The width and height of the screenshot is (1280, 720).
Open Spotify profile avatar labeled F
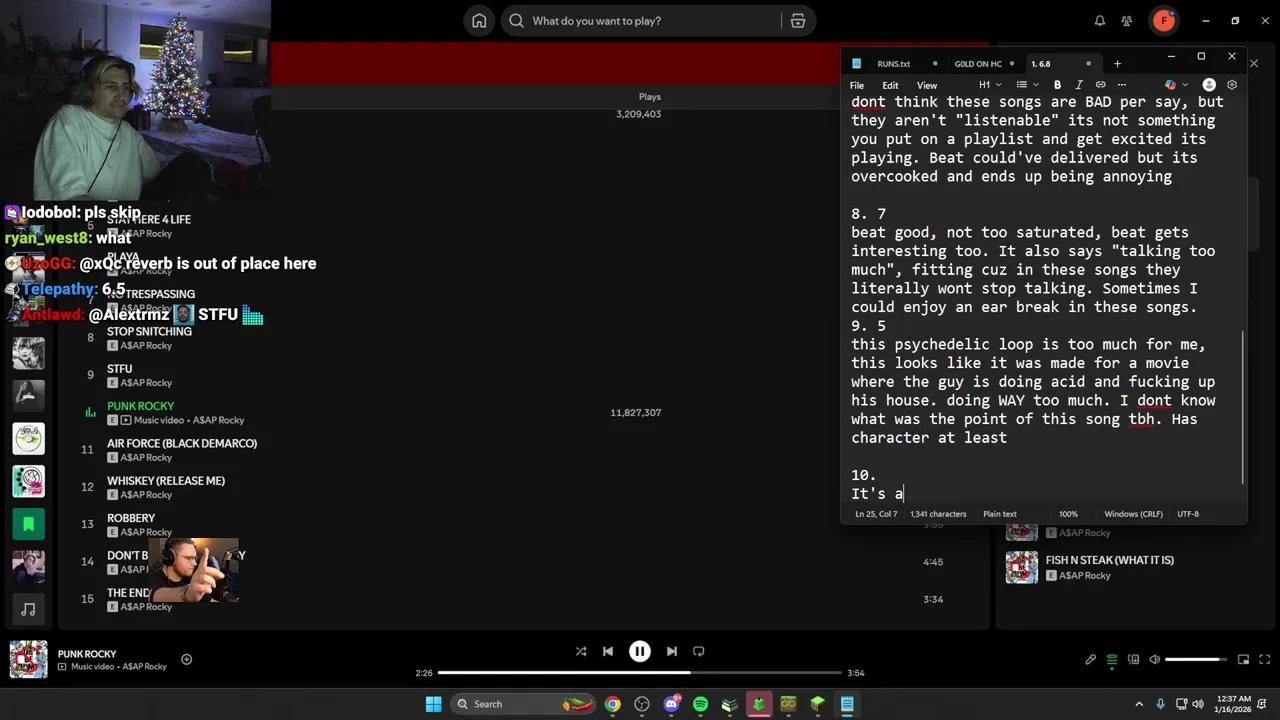pyautogui.click(x=1163, y=20)
